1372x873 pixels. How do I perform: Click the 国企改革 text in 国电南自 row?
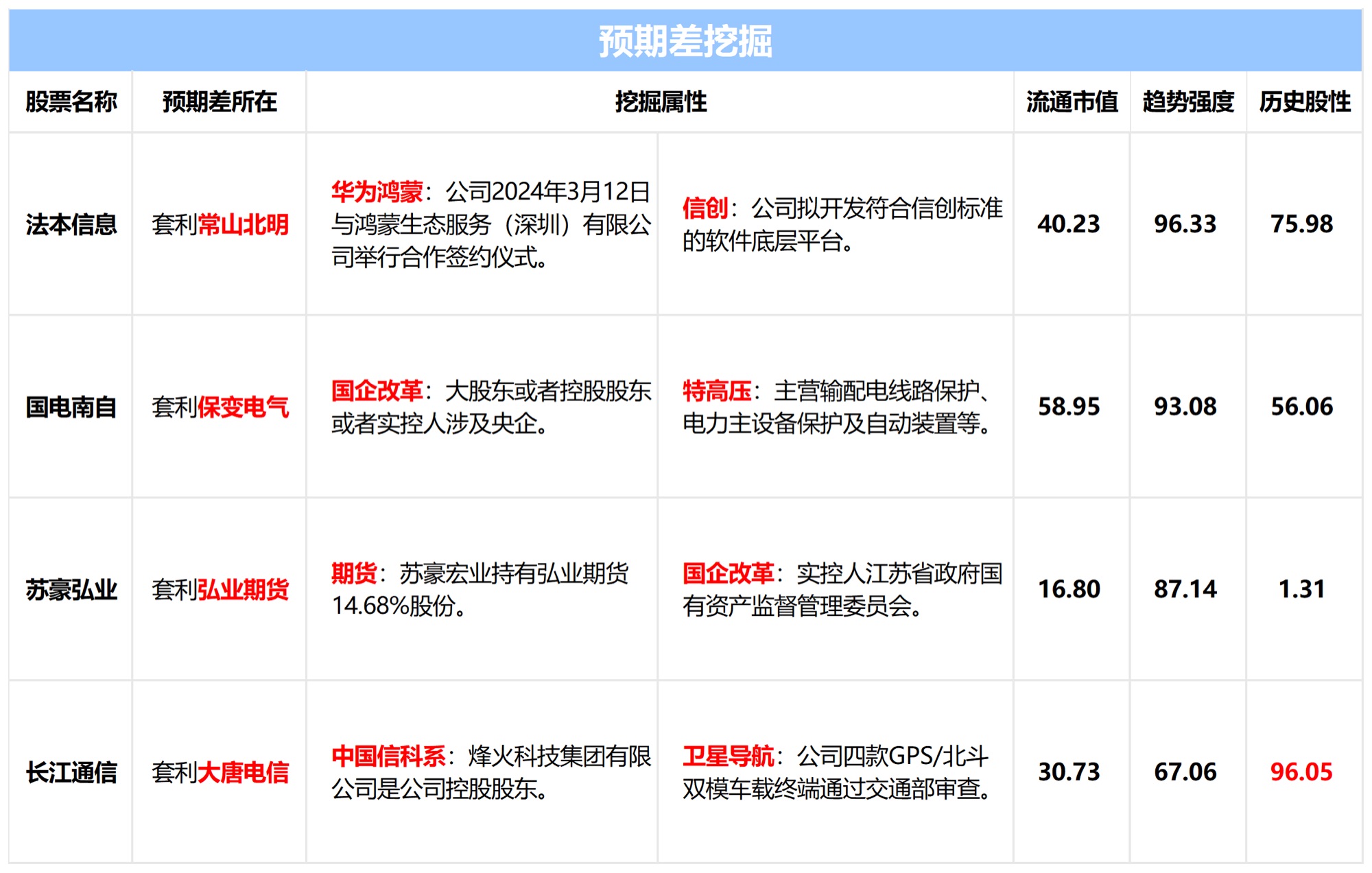[377, 391]
